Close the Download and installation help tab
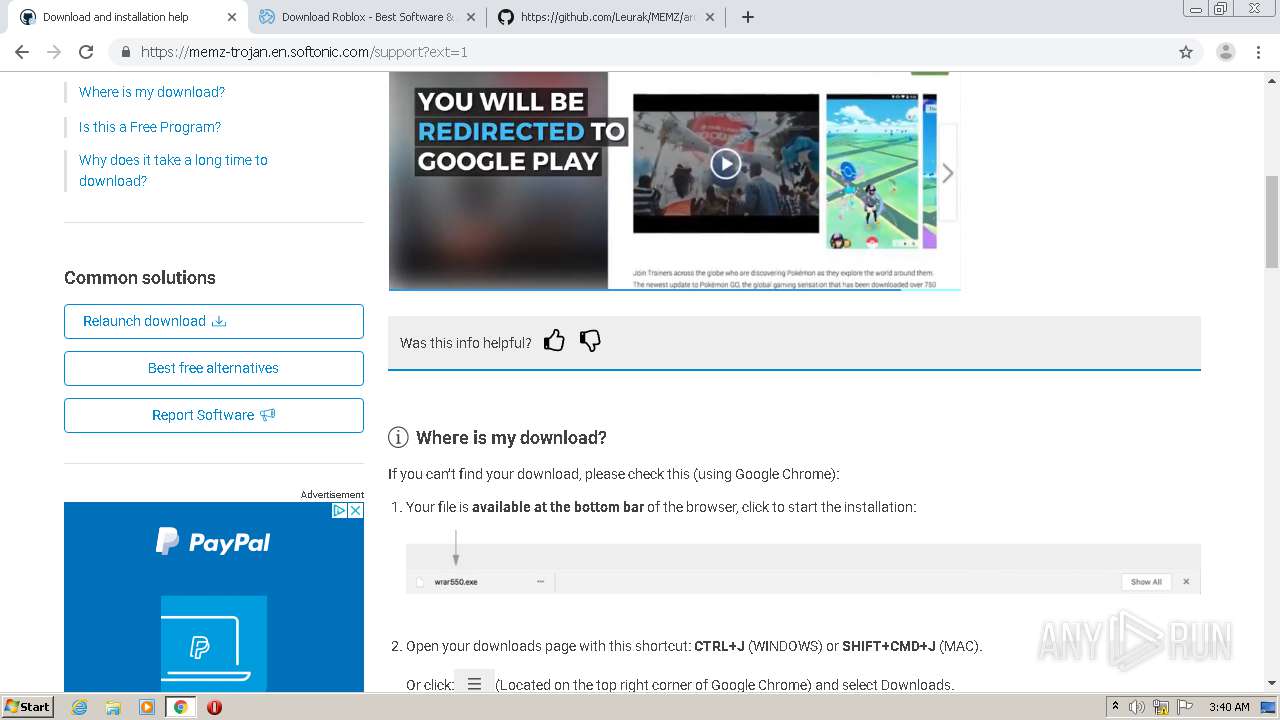The image size is (1280, 720). 232,17
